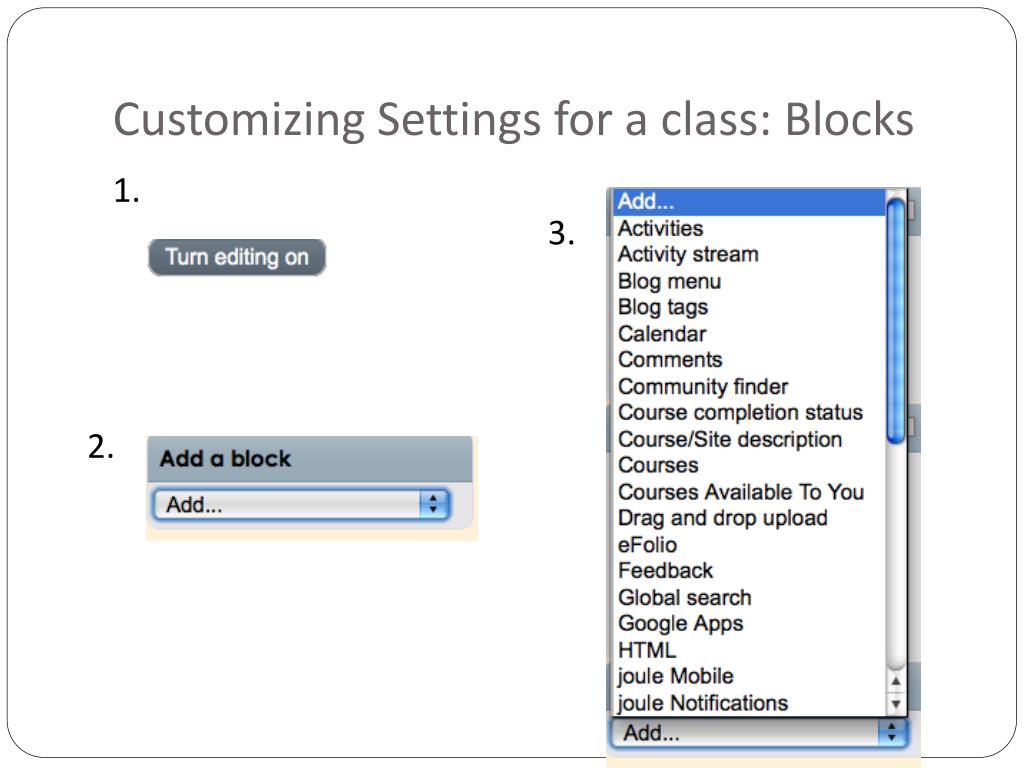Screen dimensions: 1024x768
Task: Click the blue scrollbar thumb
Action: (896, 320)
